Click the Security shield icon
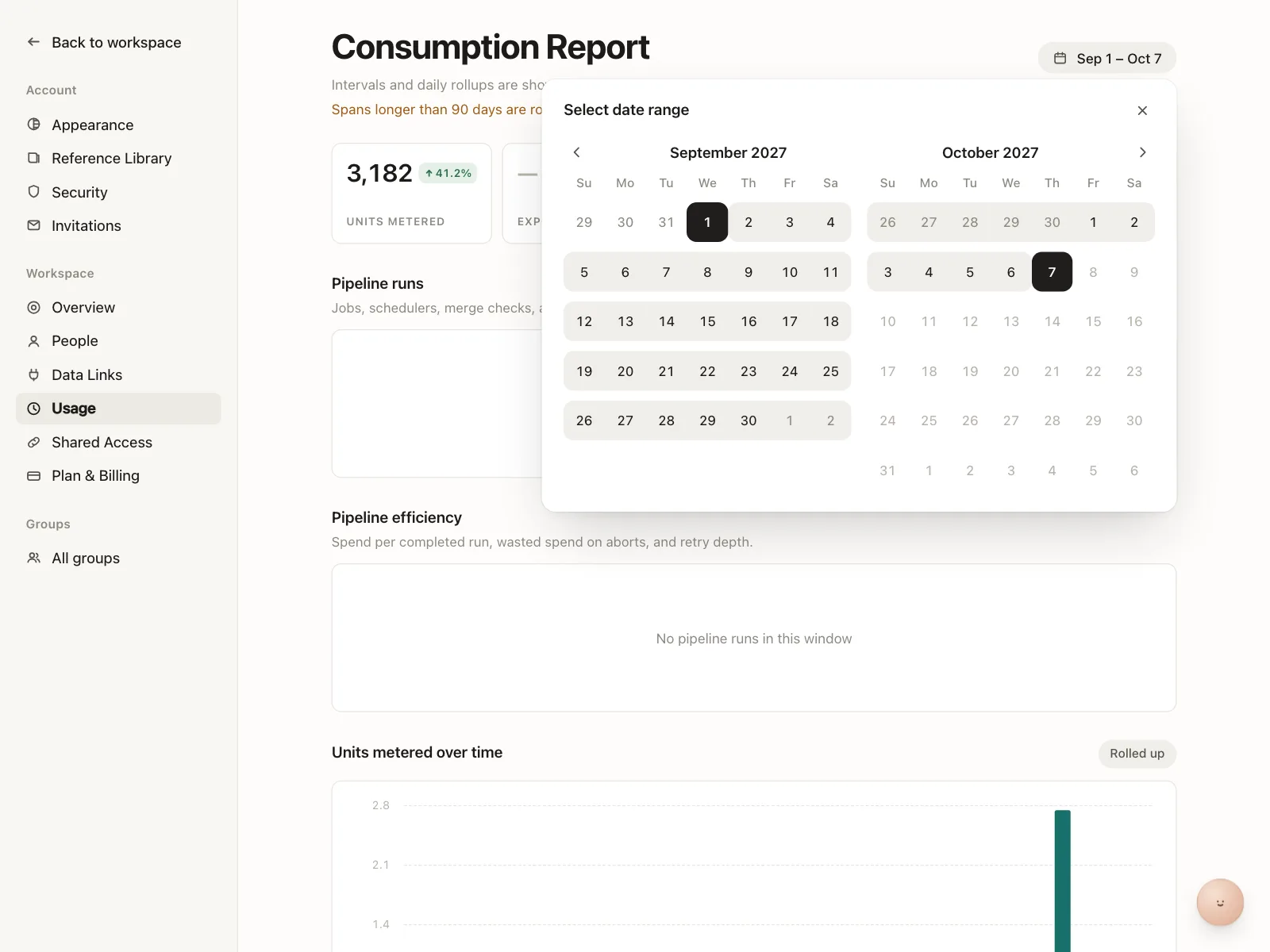Screen dimensions: 1270x952 [33, 192]
